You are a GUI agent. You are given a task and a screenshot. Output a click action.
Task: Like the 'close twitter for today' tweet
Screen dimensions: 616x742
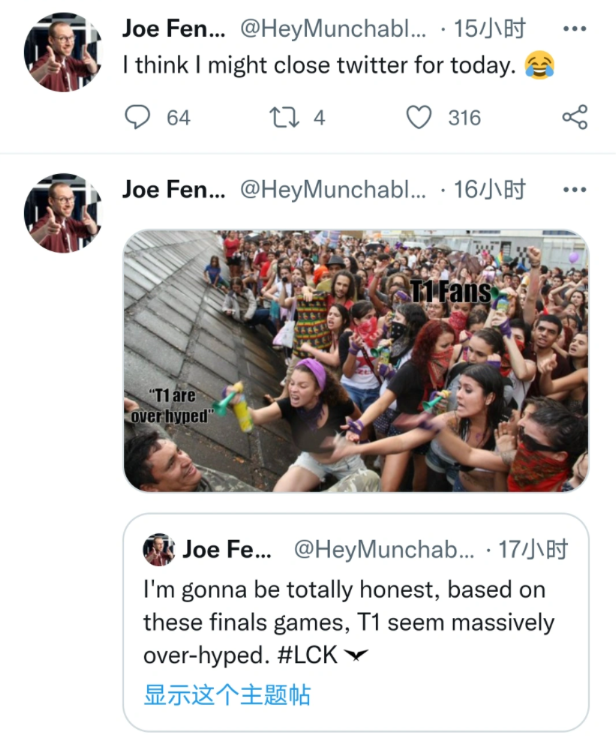pyautogui.click(x=419, y=118)
